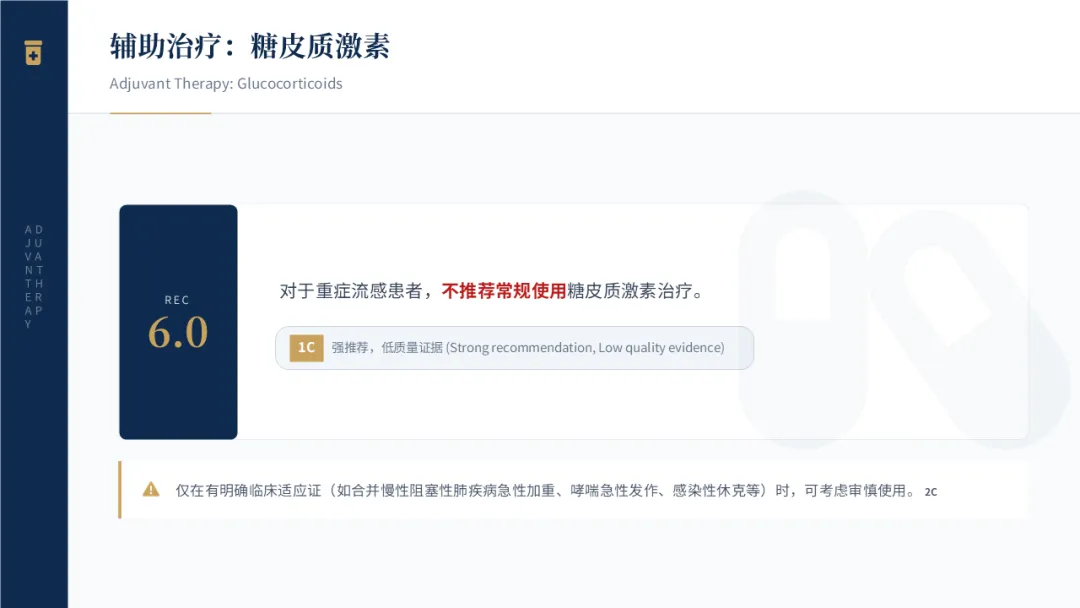
Task: Click the warning note about 感染性休克
Action: point(574,490)
